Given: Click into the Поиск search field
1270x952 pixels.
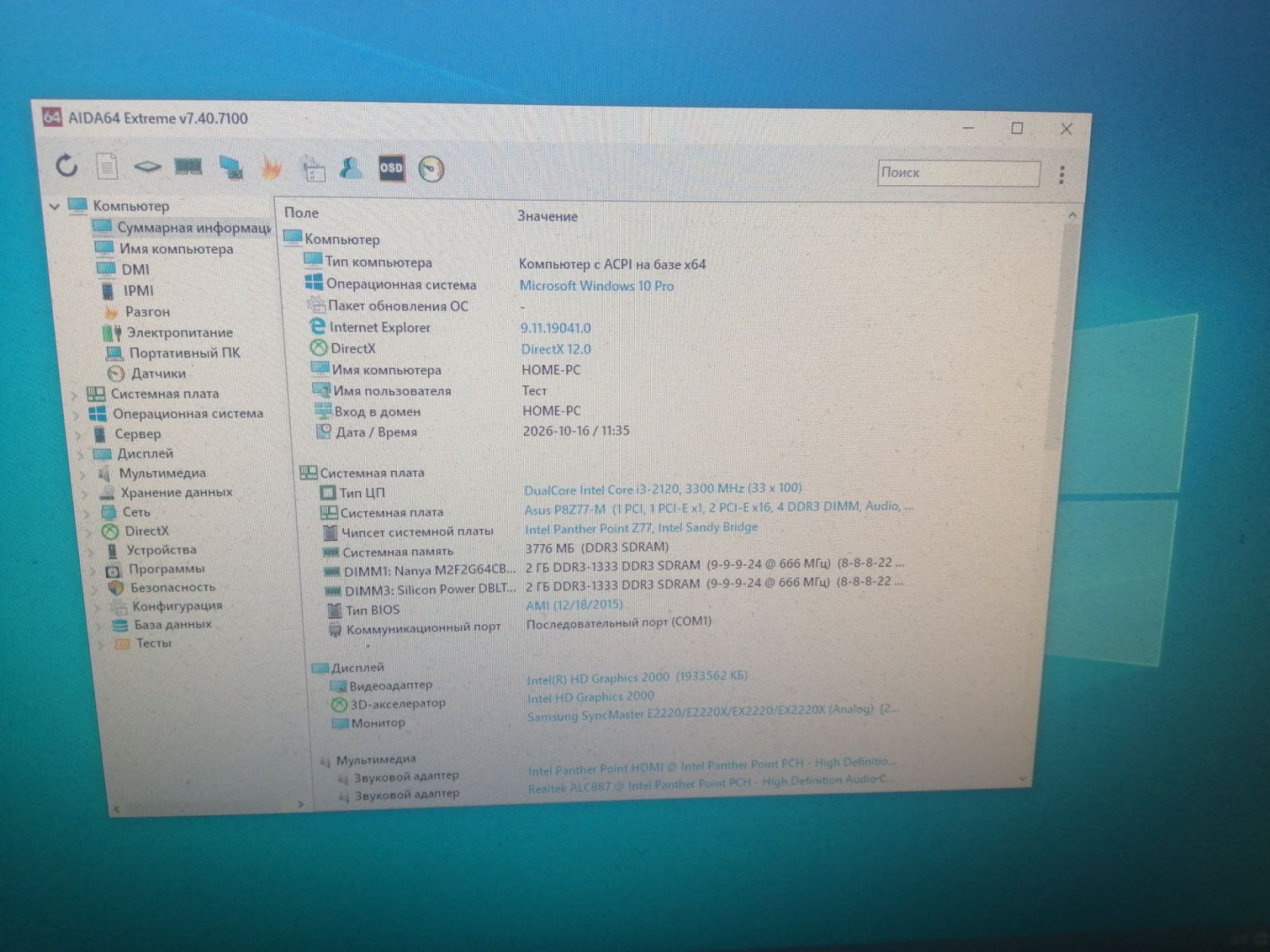Looking at the screenshot, I should 959,173.
